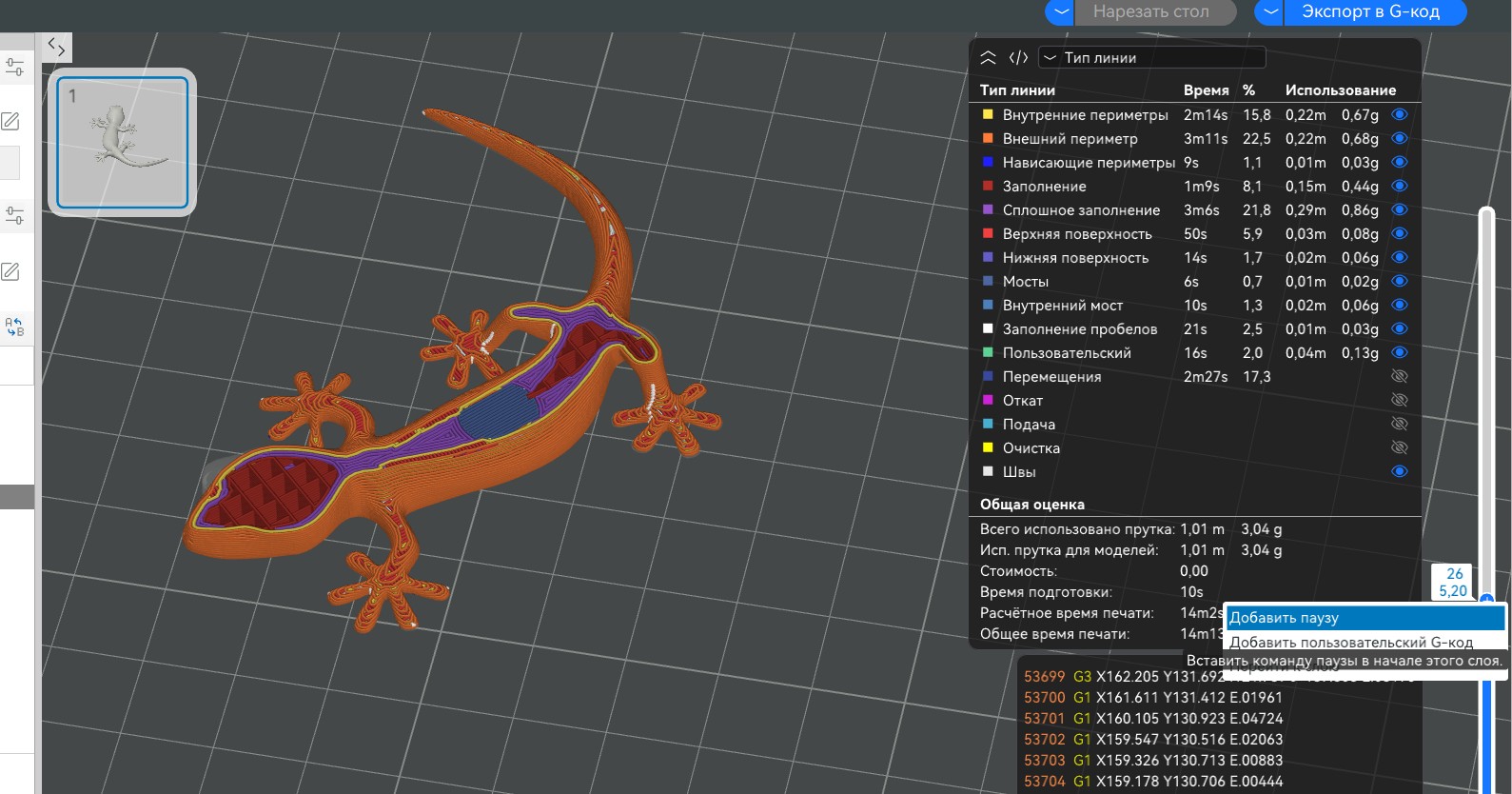
Task: Click the Нарезать стол button
Action: coord(1150,12)
